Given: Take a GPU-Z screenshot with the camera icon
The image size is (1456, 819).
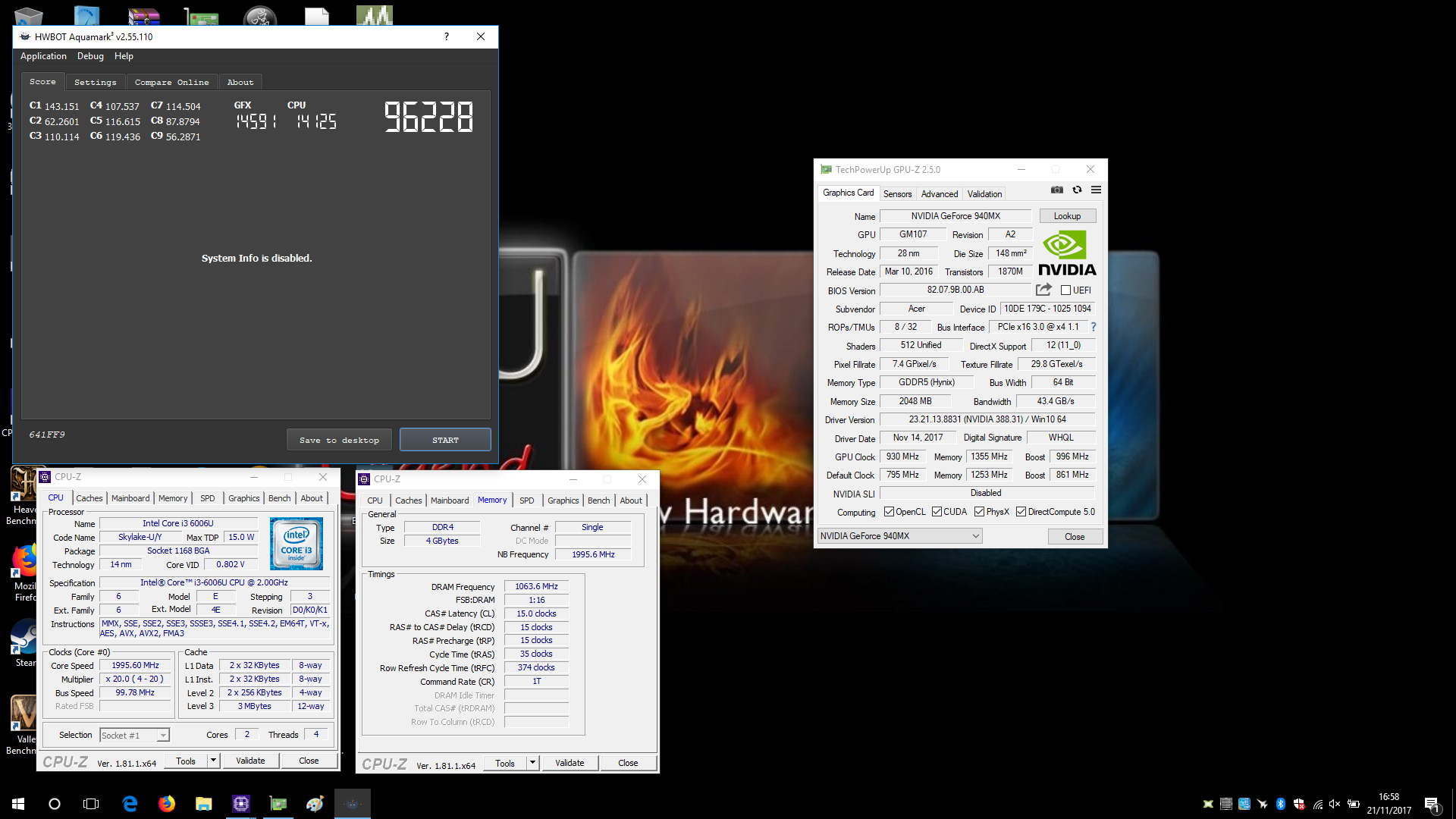Looking at the screenshot, I should pos(1056,190).
